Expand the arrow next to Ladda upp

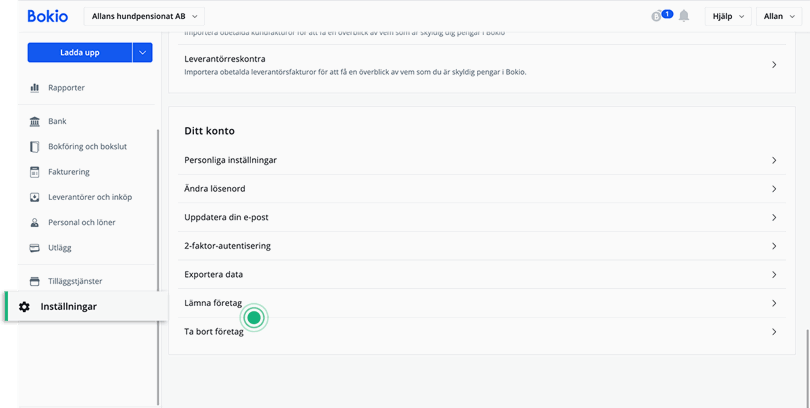[x=142, y=53]
